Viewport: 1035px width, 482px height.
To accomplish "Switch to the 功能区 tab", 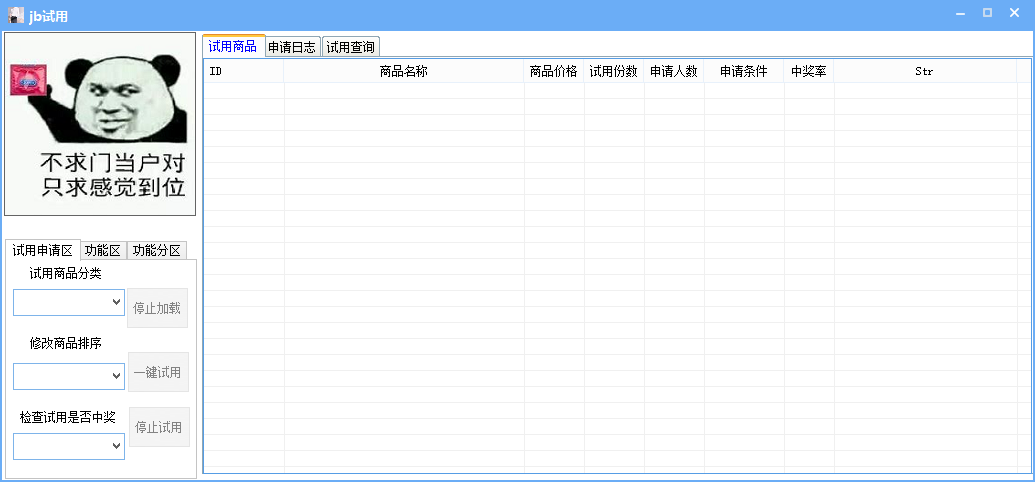I will pyautogui.click(x=103, y=250).
